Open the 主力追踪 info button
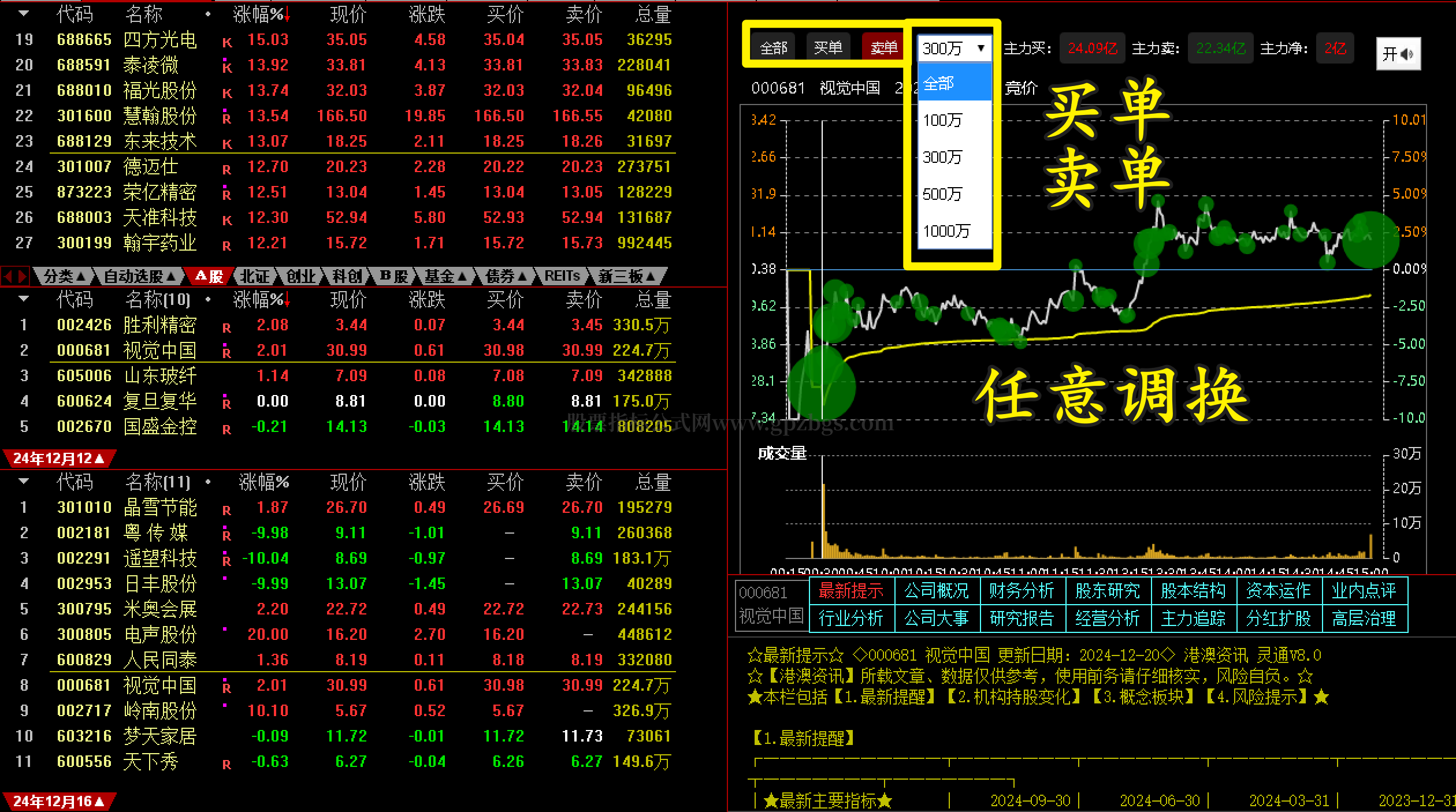The width and height of the screenshot is (1456, 812). click(x=1193, y=619)
